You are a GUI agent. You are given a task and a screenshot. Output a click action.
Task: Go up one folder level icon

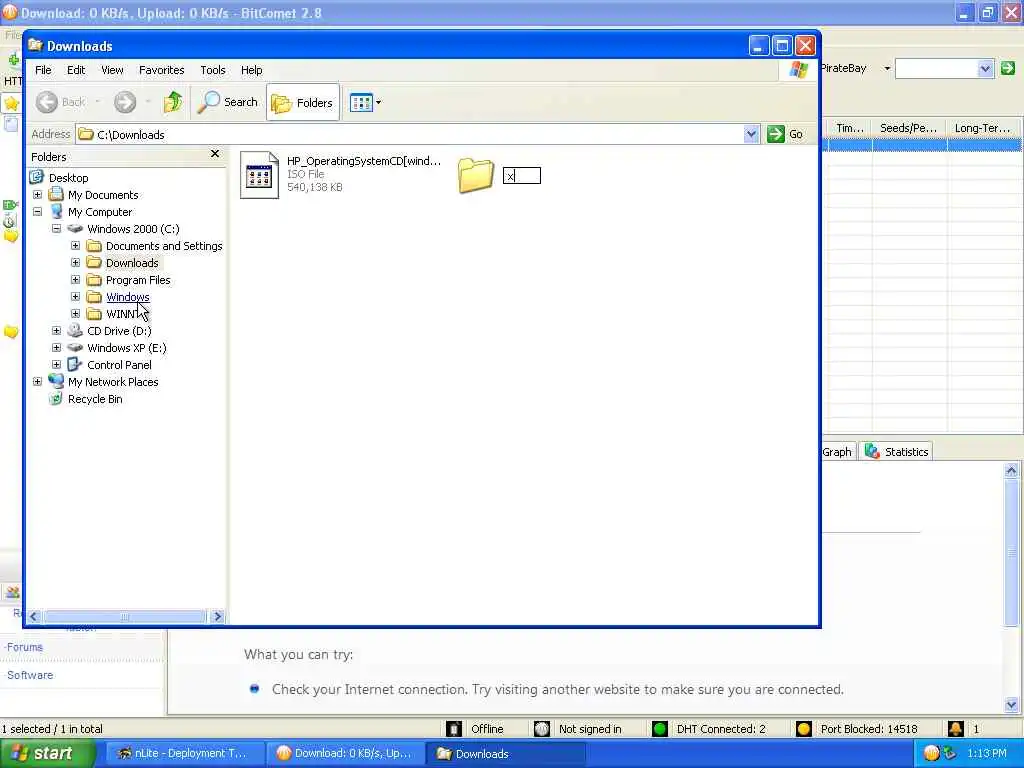point(173,103)
